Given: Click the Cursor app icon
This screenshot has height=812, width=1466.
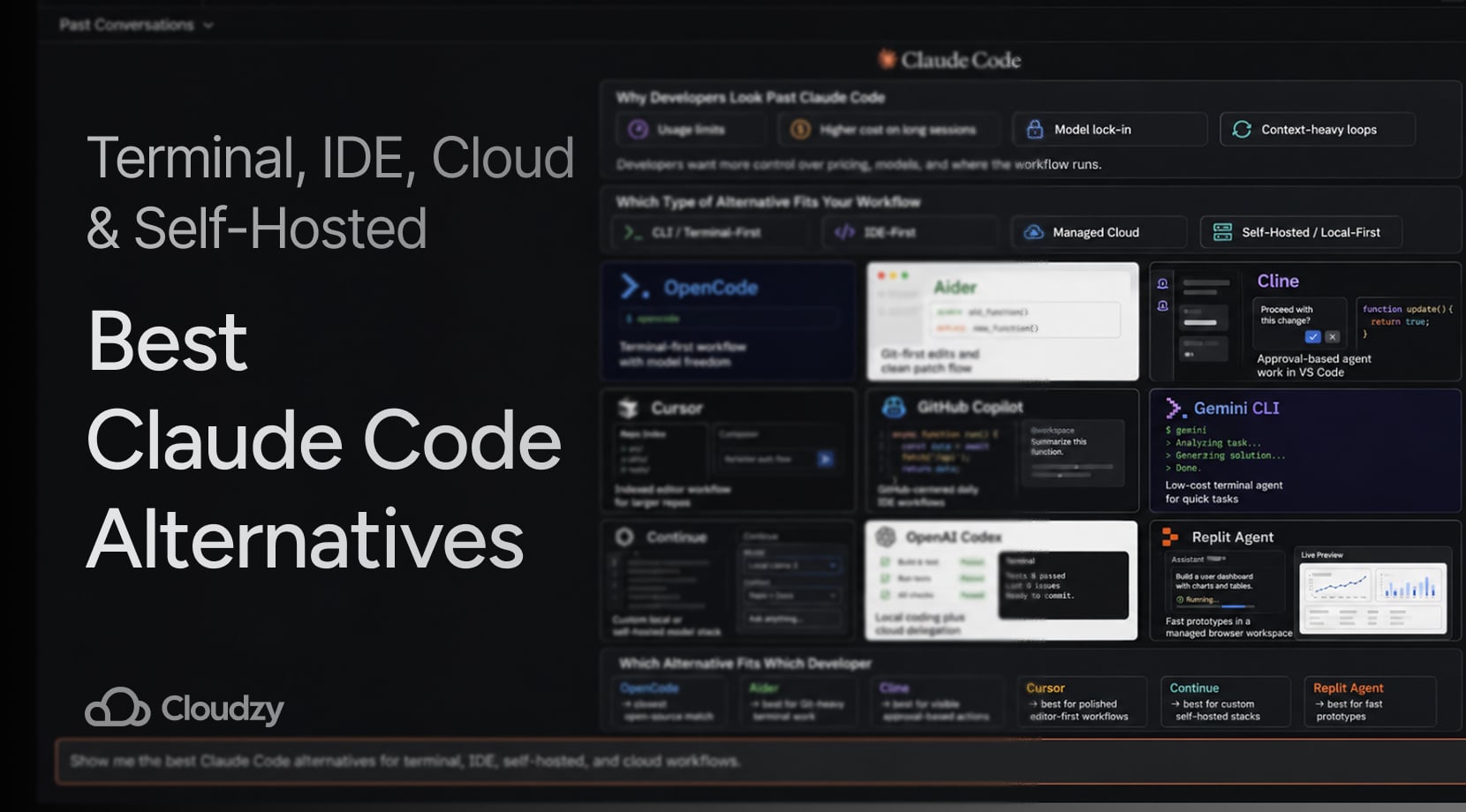Looking at the screenshot, I should pos(629,407).
